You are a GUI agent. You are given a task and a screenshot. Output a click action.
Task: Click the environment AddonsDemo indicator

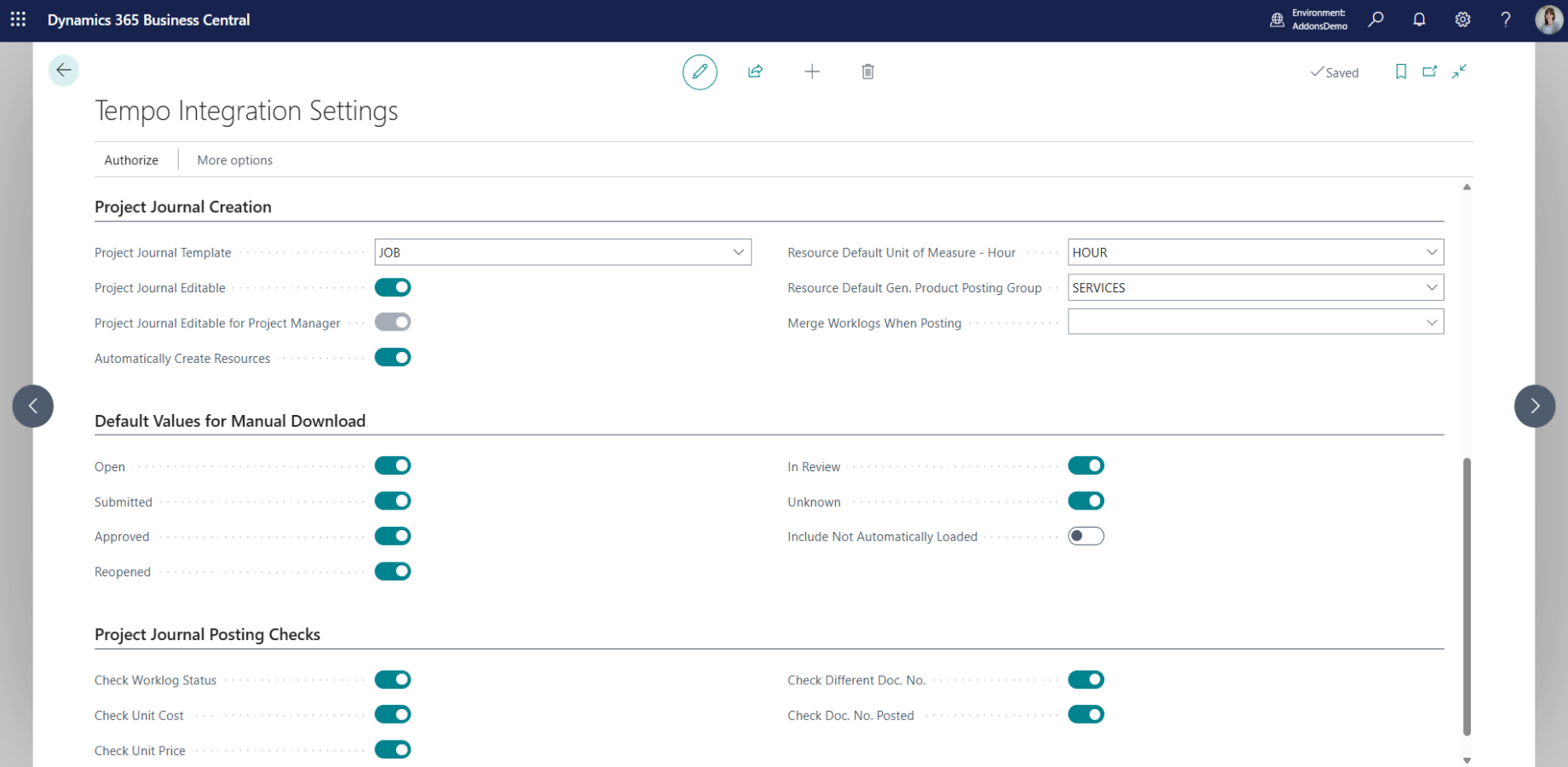coord(1309,20)
